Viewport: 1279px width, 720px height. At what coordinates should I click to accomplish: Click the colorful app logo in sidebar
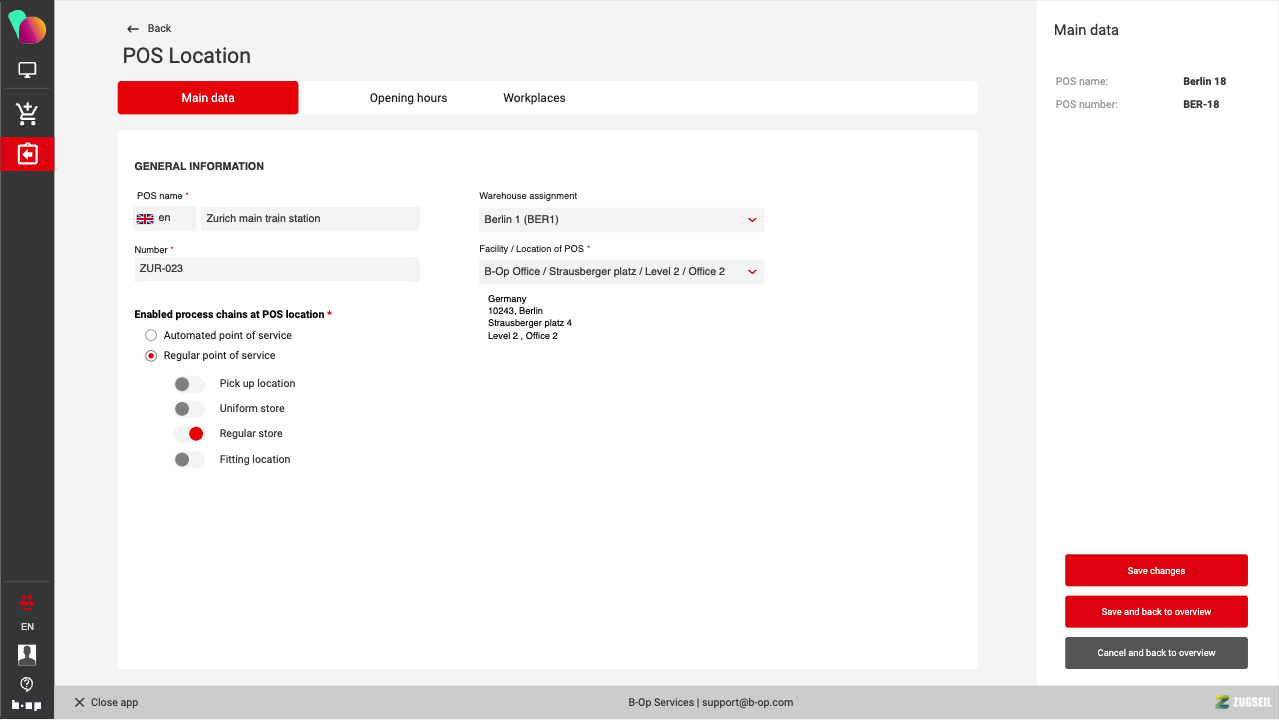pos(27,27)
